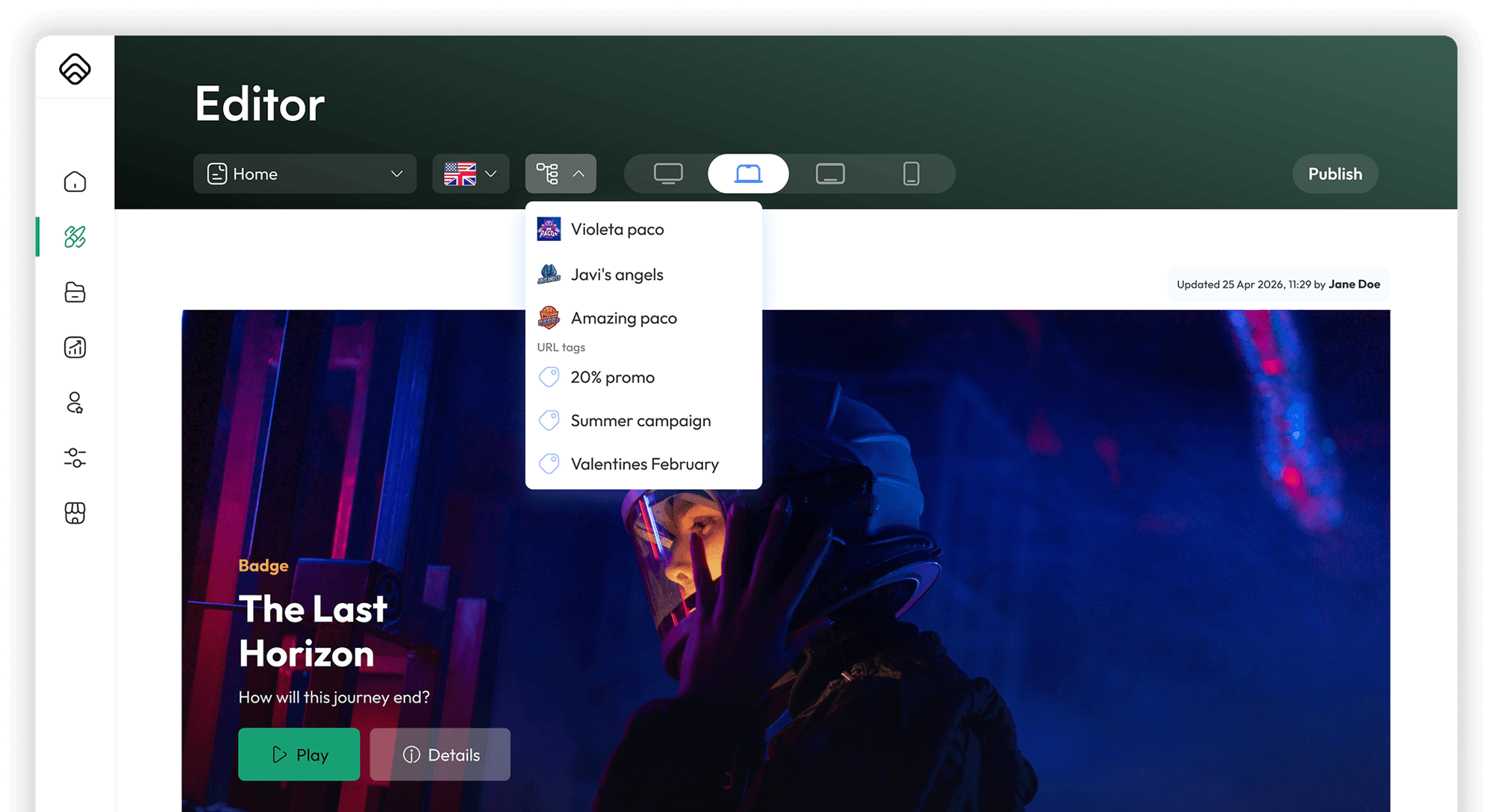
Task: Open the language flag dropdown
Action: 470,174
